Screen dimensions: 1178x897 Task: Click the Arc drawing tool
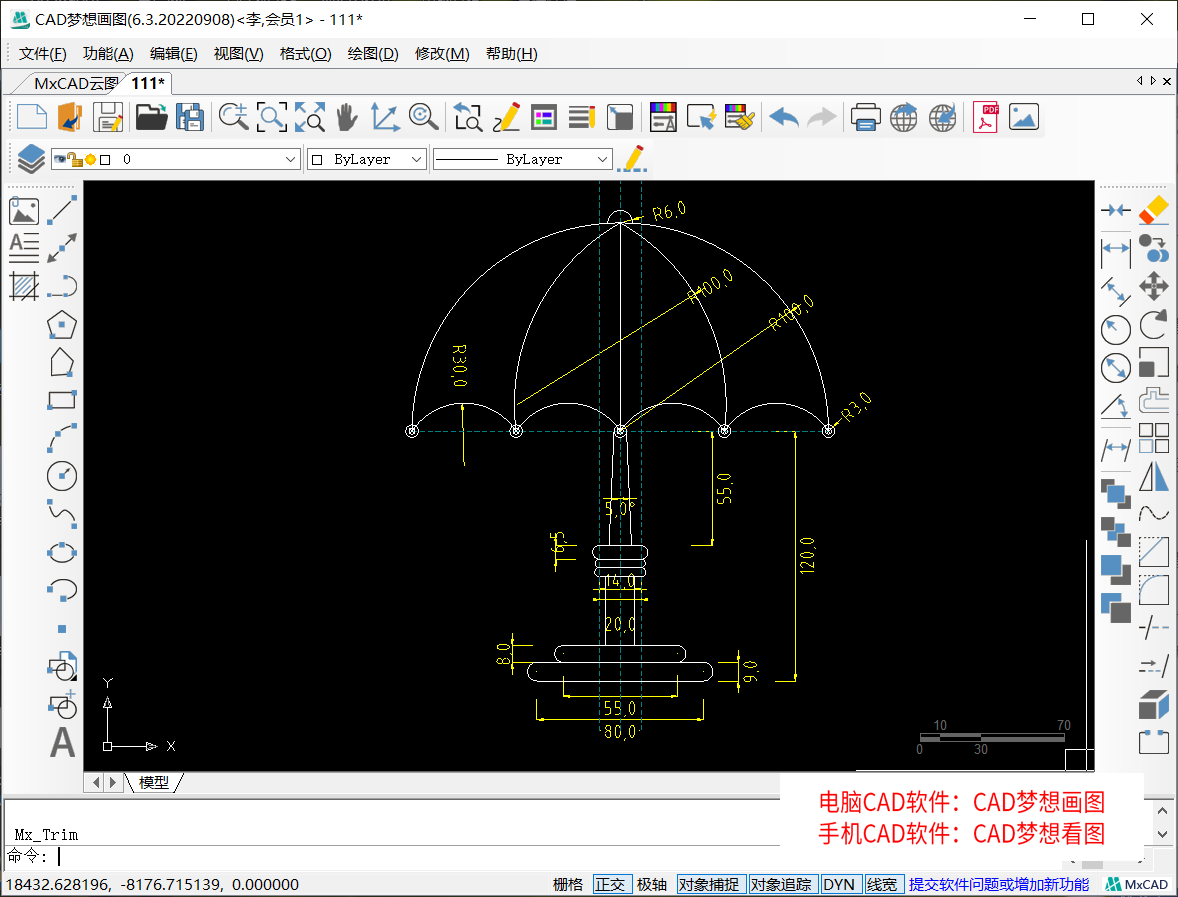tap(62, 438)
